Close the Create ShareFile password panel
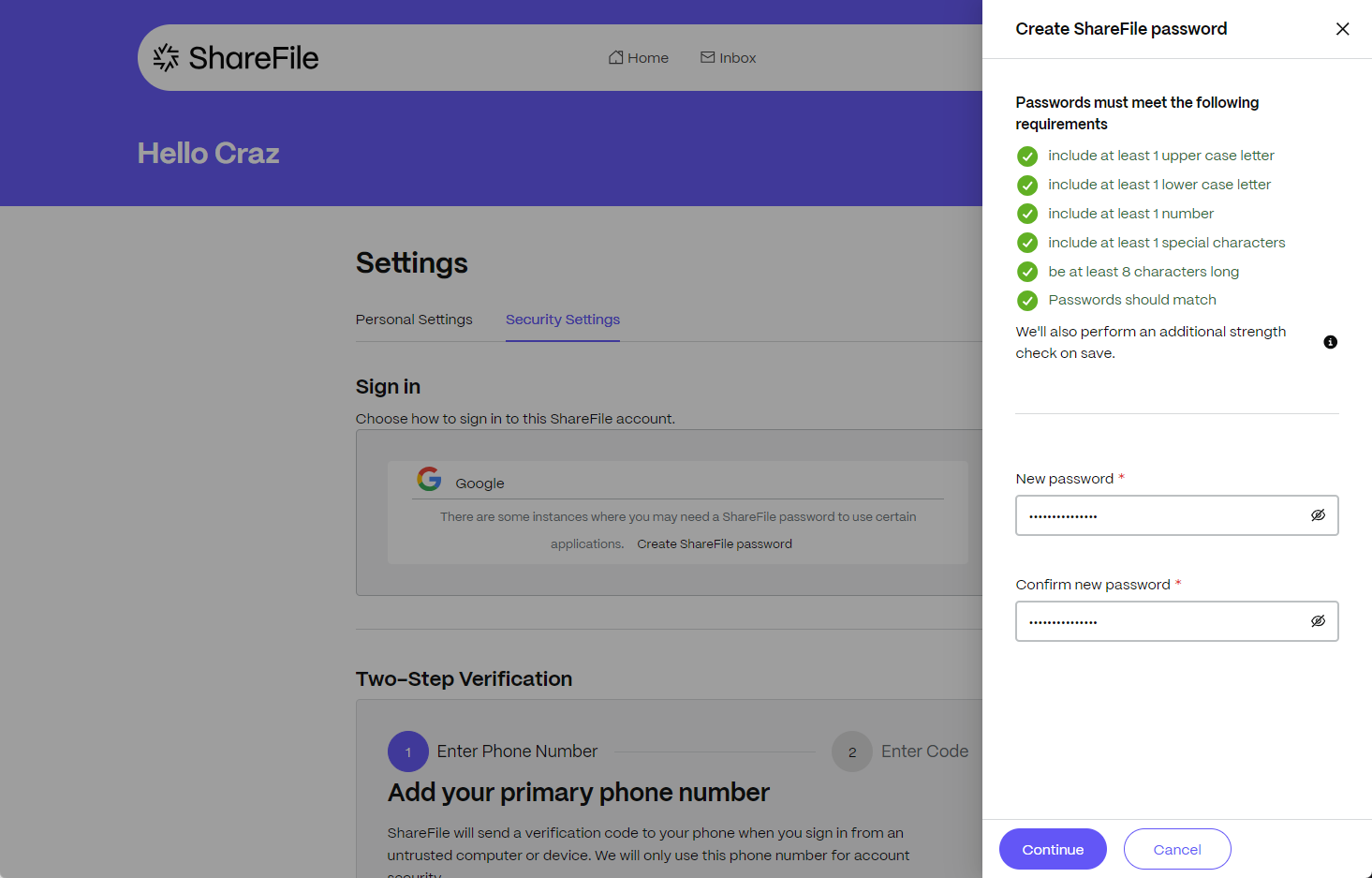Screen dimensions: 1372x878 click(x=1342, y=29)
